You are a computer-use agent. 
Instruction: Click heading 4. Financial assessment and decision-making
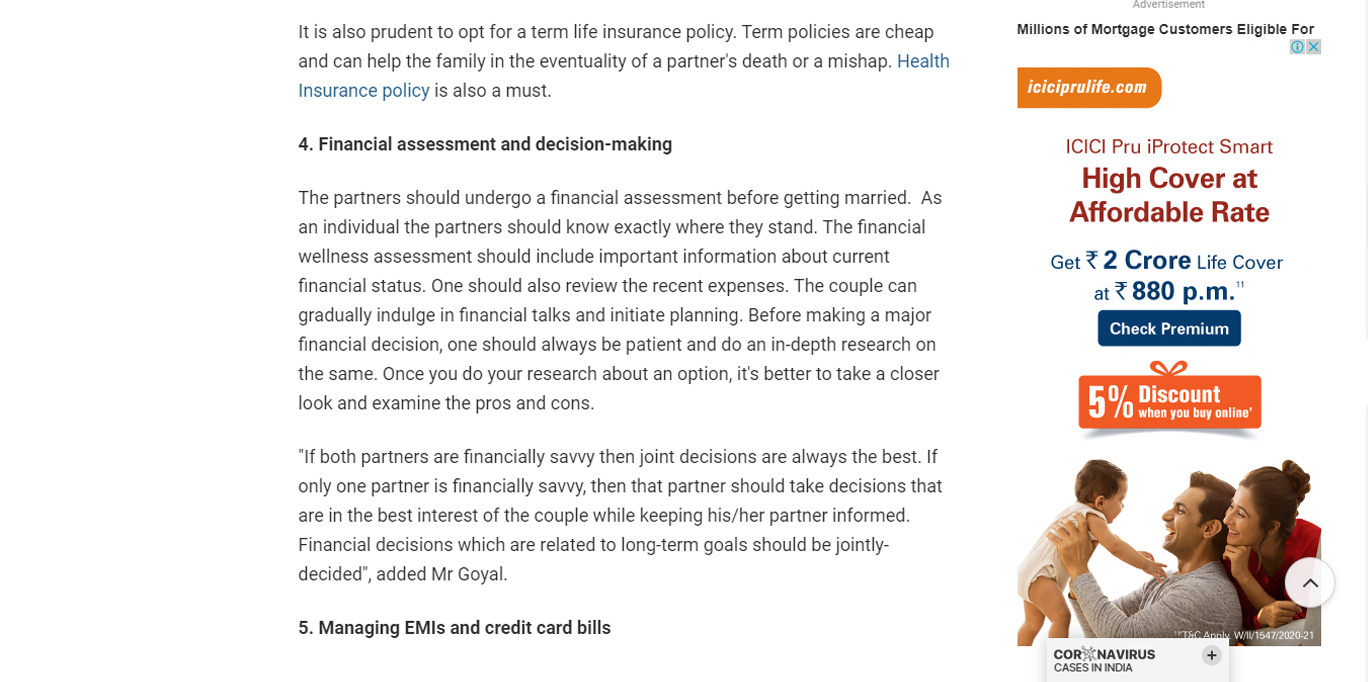click(x=485, y=144)
